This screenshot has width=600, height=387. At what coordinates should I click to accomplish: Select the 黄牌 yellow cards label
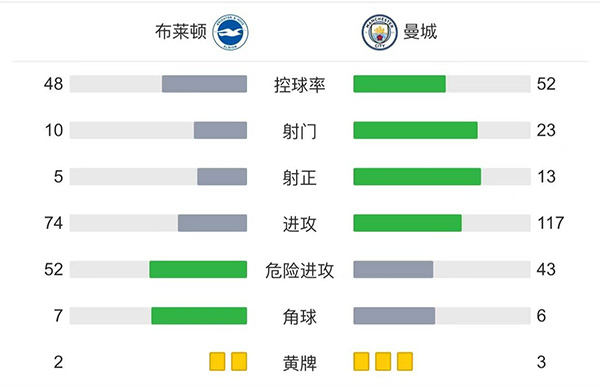point(300,363)
